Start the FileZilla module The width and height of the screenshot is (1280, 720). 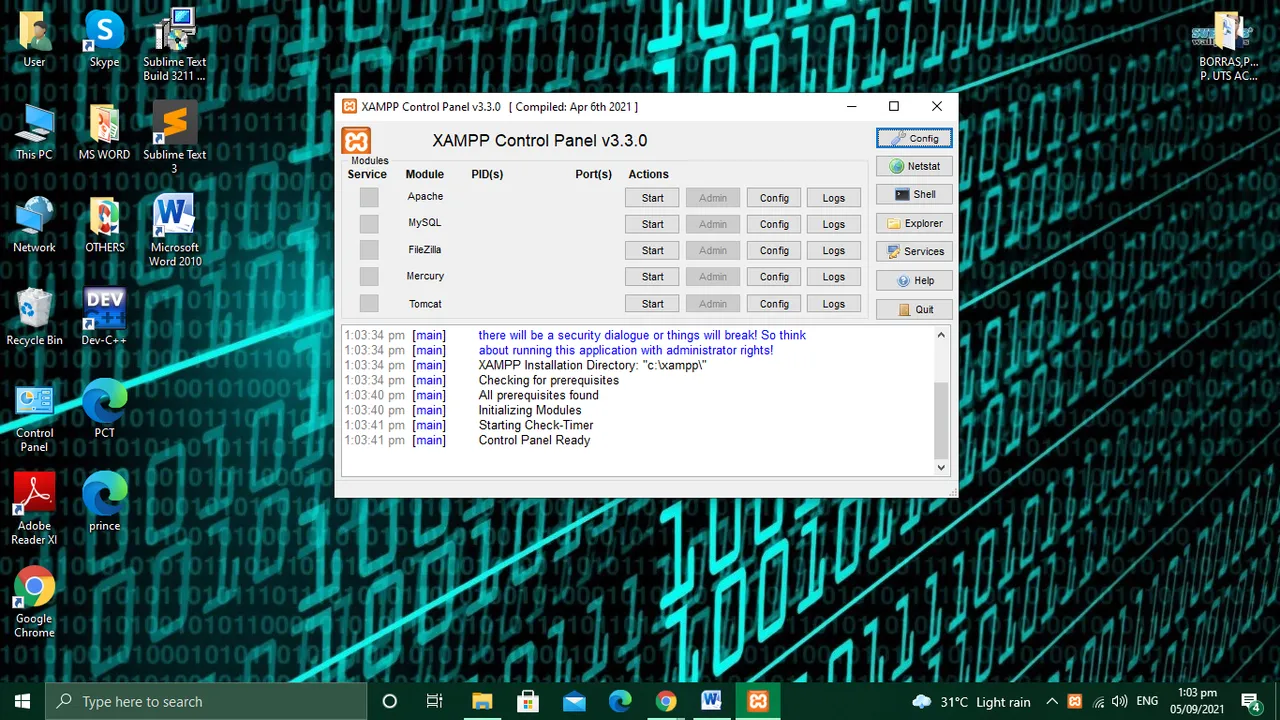click(x=653, y=251)
